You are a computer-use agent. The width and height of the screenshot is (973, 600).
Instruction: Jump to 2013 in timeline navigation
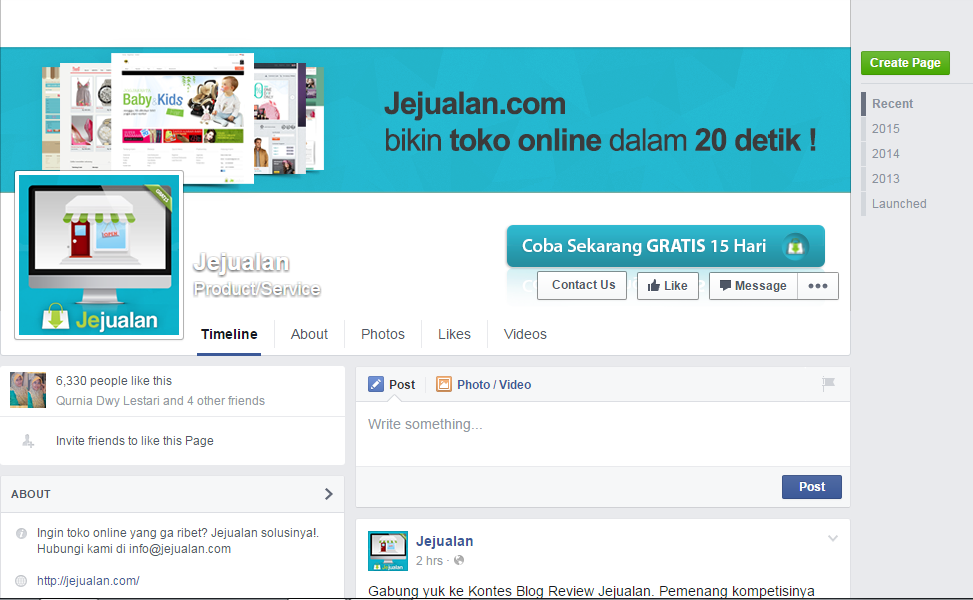pyautogui.click(x=886, y=179)
